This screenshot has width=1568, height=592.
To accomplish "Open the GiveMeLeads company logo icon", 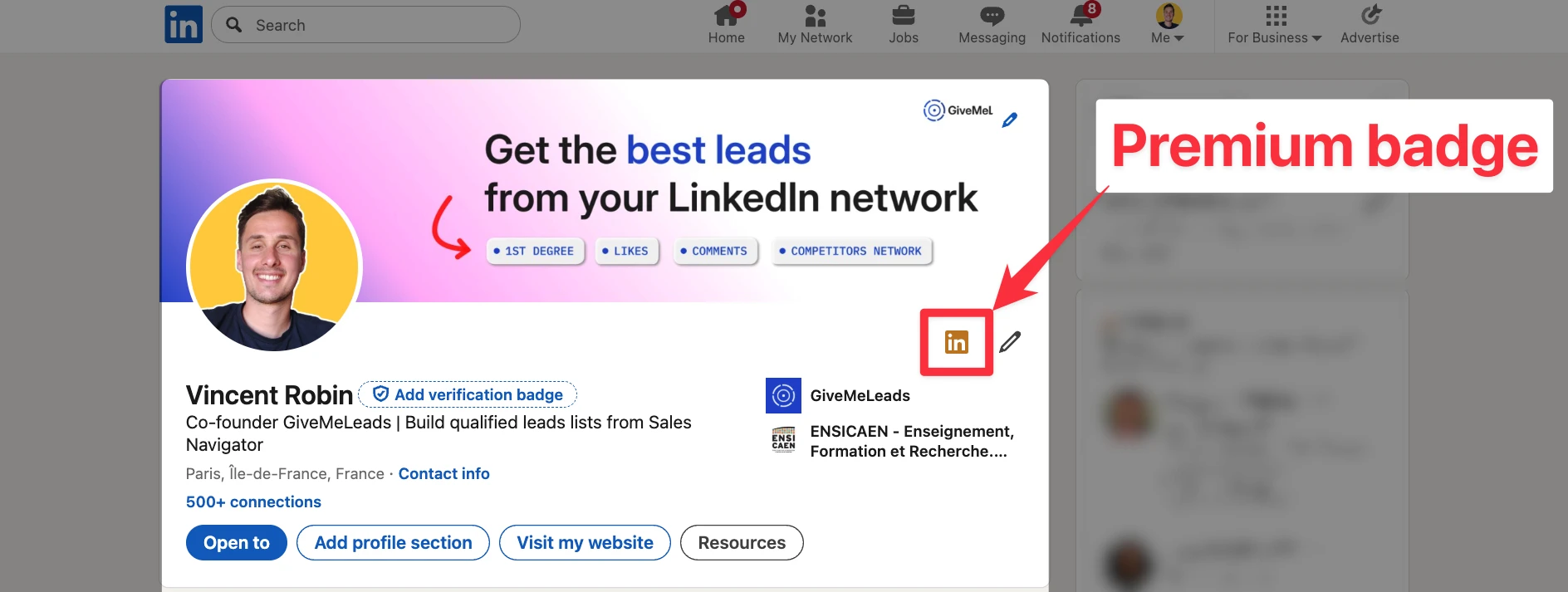I will coord(783,395).
